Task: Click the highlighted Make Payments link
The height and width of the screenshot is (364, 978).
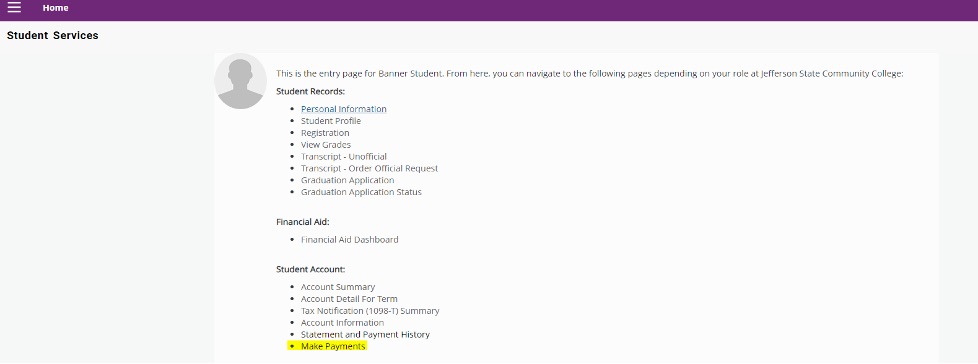Action: coord(333,347)
